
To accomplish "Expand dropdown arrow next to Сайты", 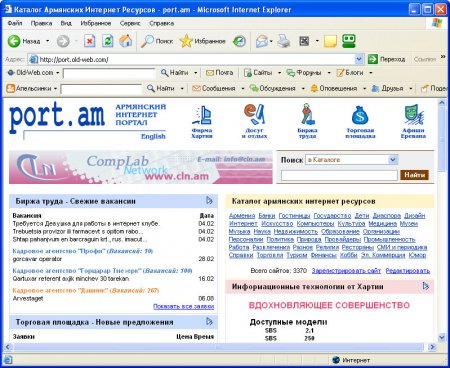I will tap(279, 73).
